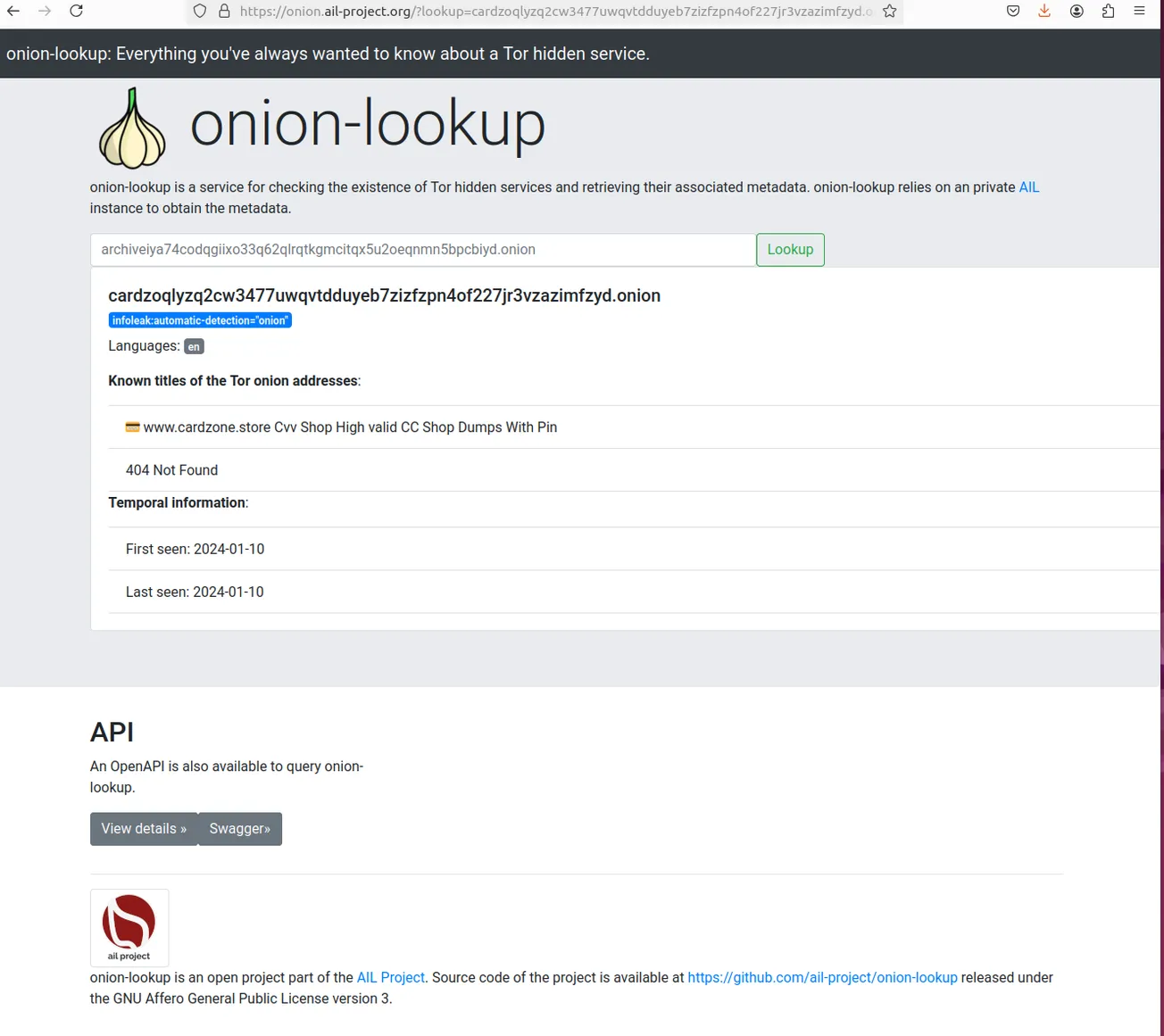Click the account profile icon
Image resolution: width=1164 pixels, height=1036 pixels.
tap(1076, 11)
